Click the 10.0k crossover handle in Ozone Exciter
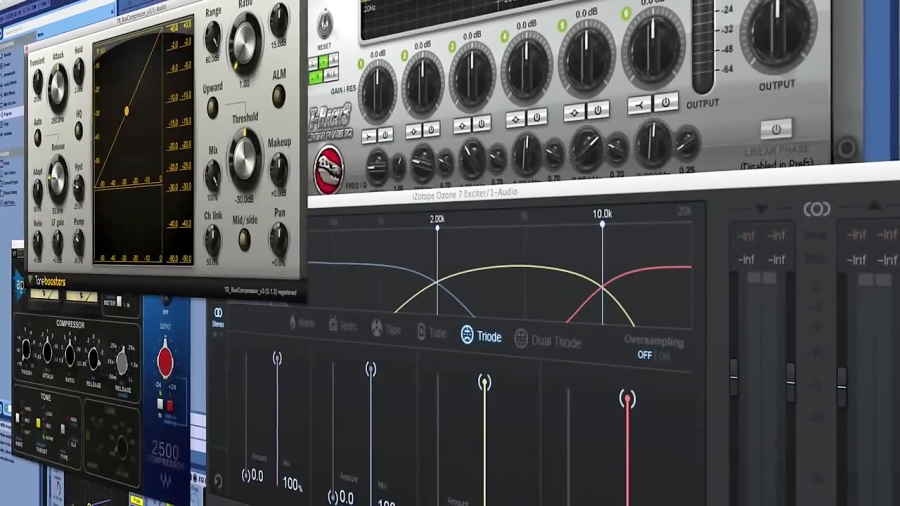Image resolution: width=900 pixels, height=506 pixels. pyautogui.click(x=602, y=224)
